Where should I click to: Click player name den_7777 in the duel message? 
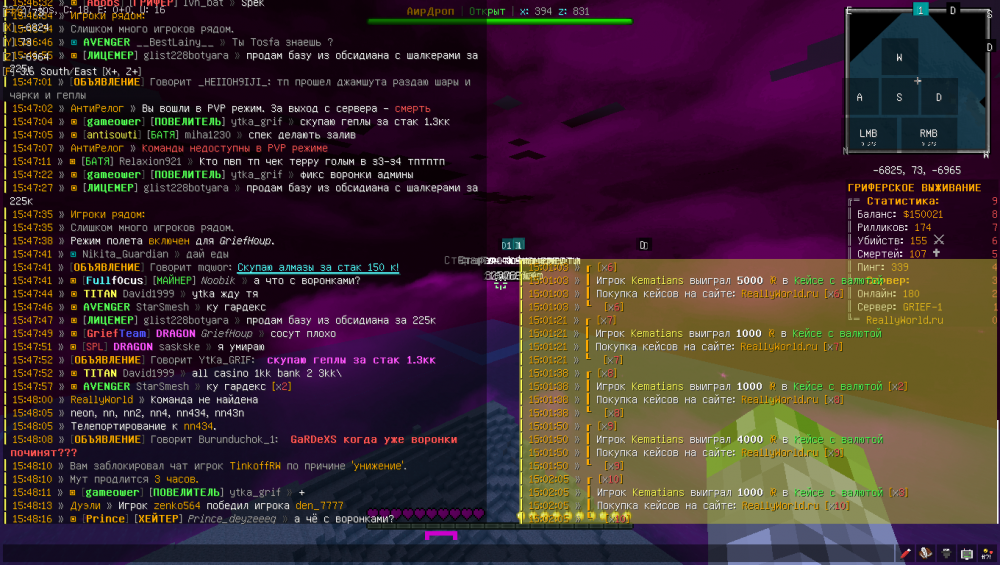(x=320, y=506)
